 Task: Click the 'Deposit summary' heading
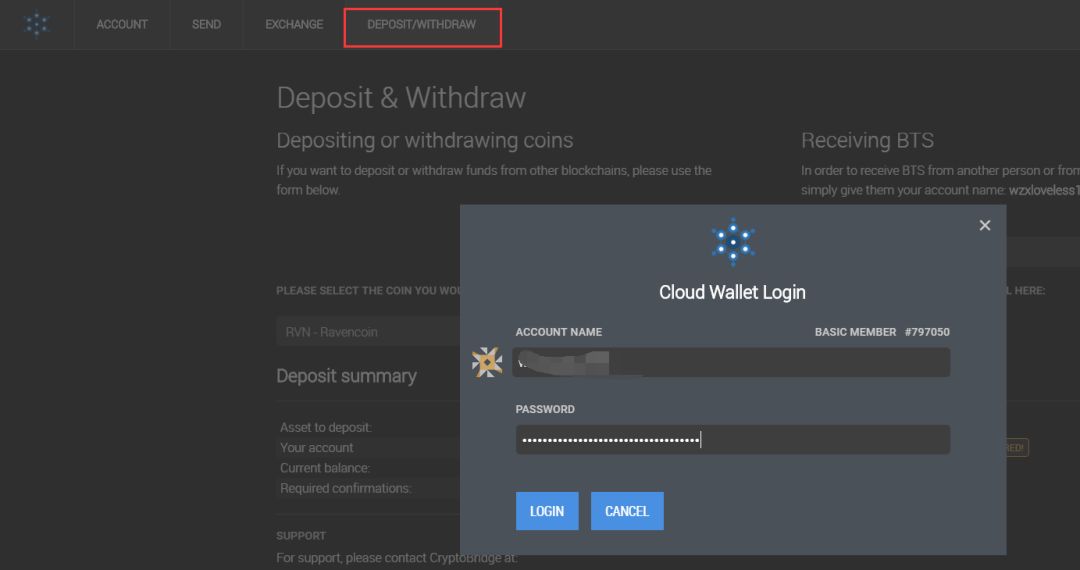[x=346, y=376]
